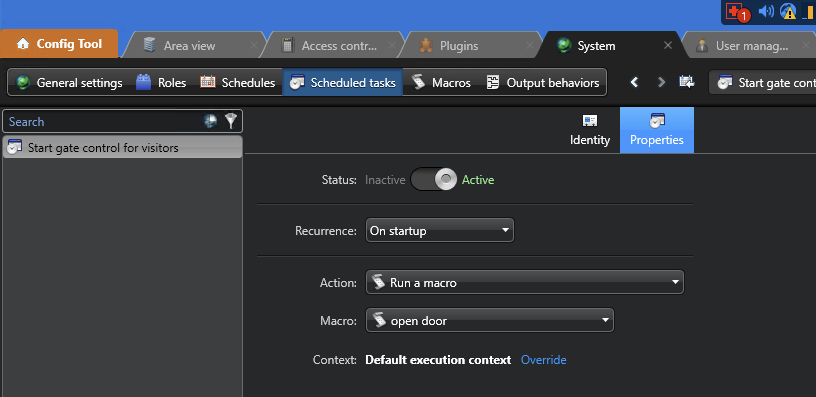
Task: Close the Area view tab
Action: tap(254, 46)
